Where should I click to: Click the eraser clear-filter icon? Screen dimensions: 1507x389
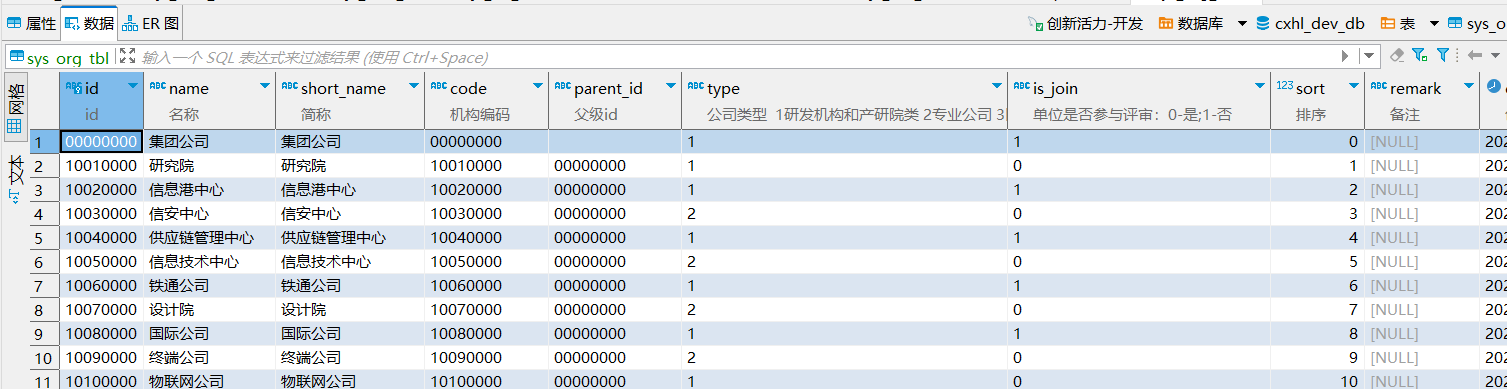tap(1396, 56)
